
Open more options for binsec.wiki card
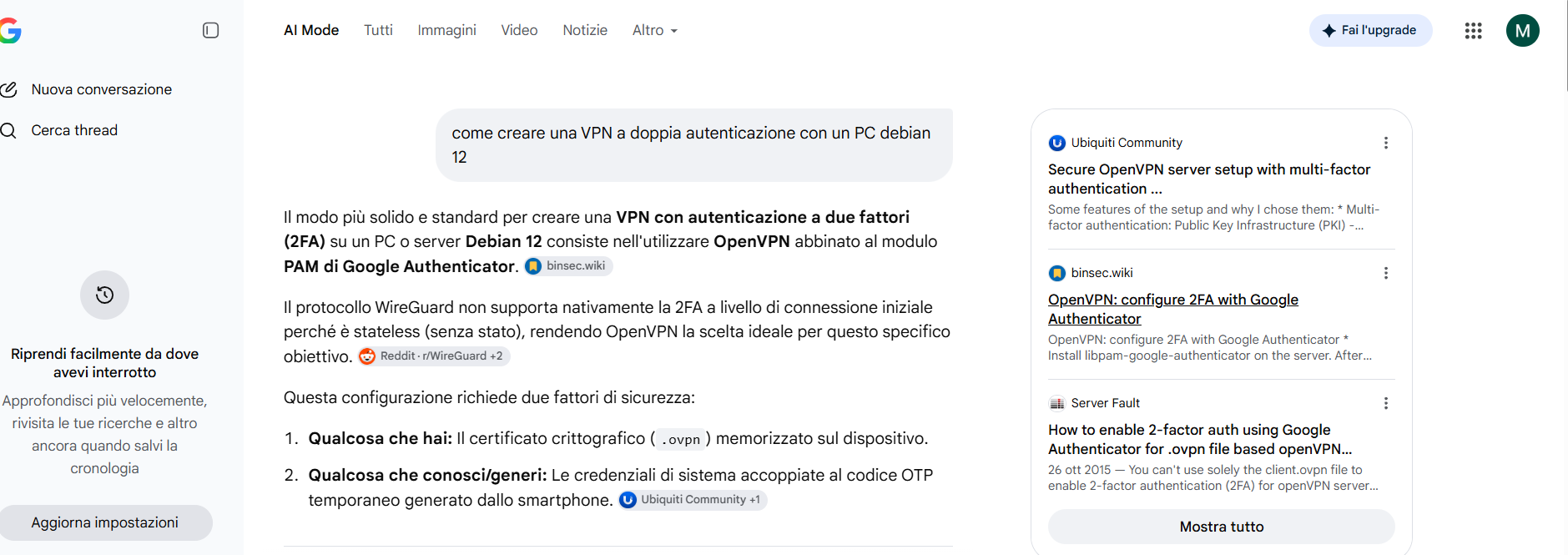coord(1385,273)
